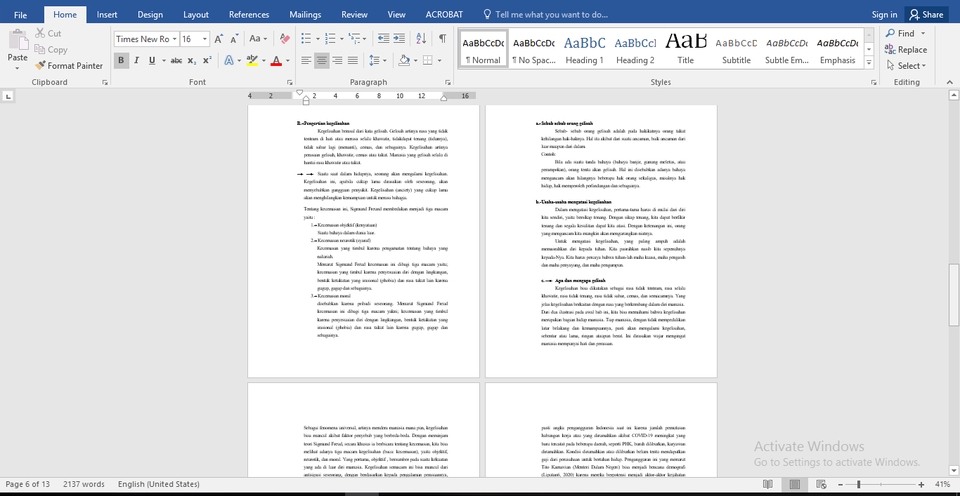The width and height of the screenshot is (960, 496).
Task: Toggle Bold formatting
Action: tap(121, 60)
